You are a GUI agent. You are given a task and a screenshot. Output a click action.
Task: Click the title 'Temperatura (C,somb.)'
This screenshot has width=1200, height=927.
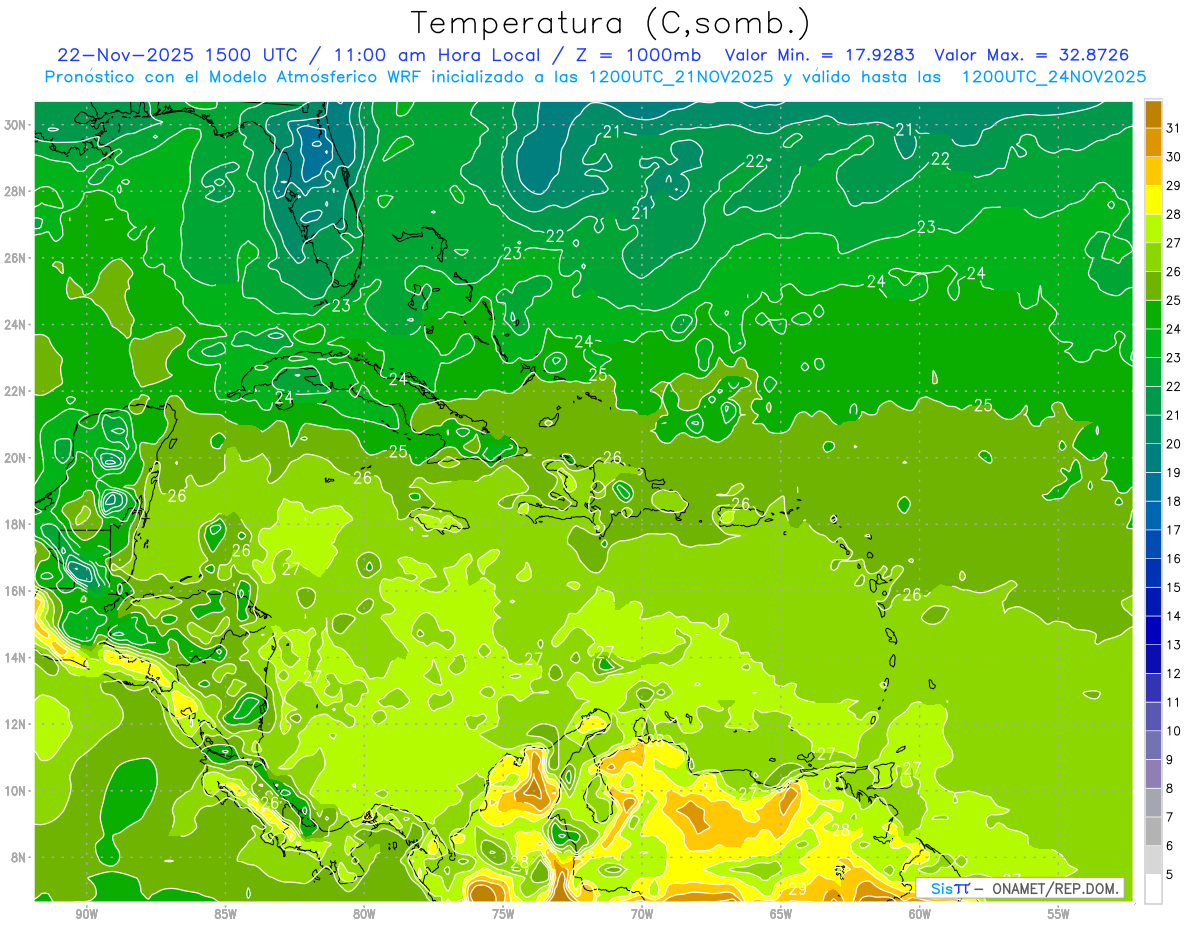click(x=611, y=23)
